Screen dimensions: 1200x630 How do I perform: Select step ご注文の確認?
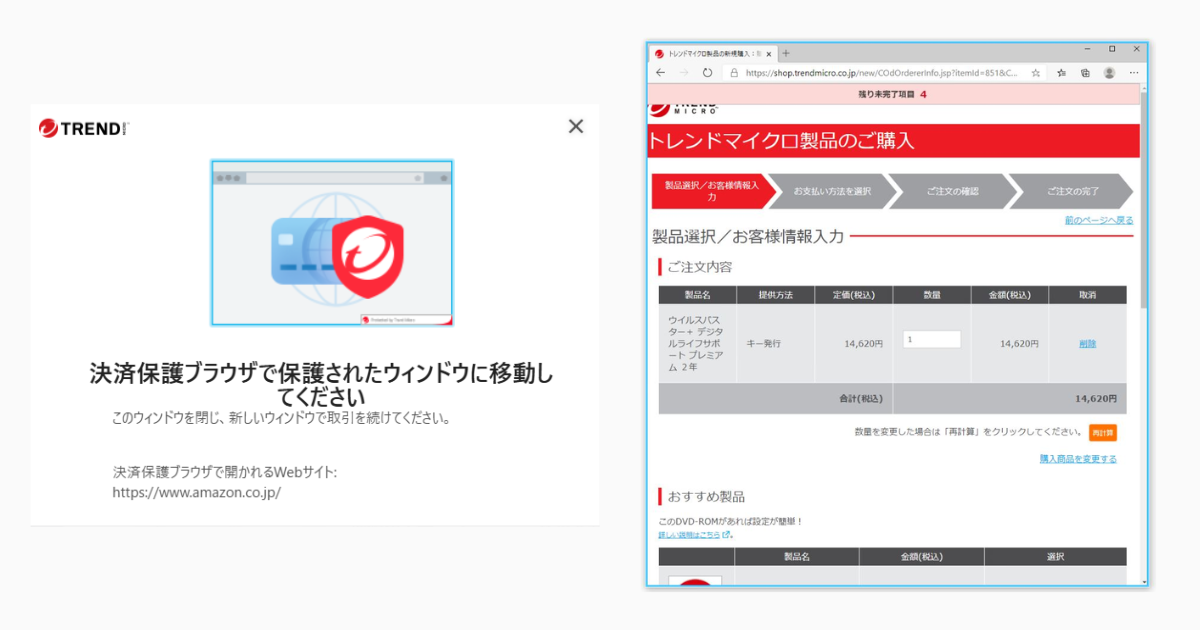tap(952, 190)
